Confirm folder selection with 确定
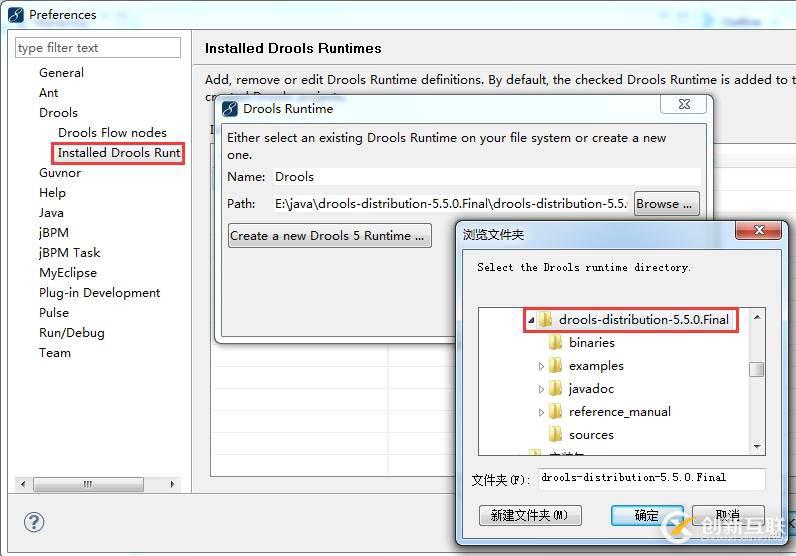Image resolution: width=796 pixels, height=556 pixels. click(647, 515)
